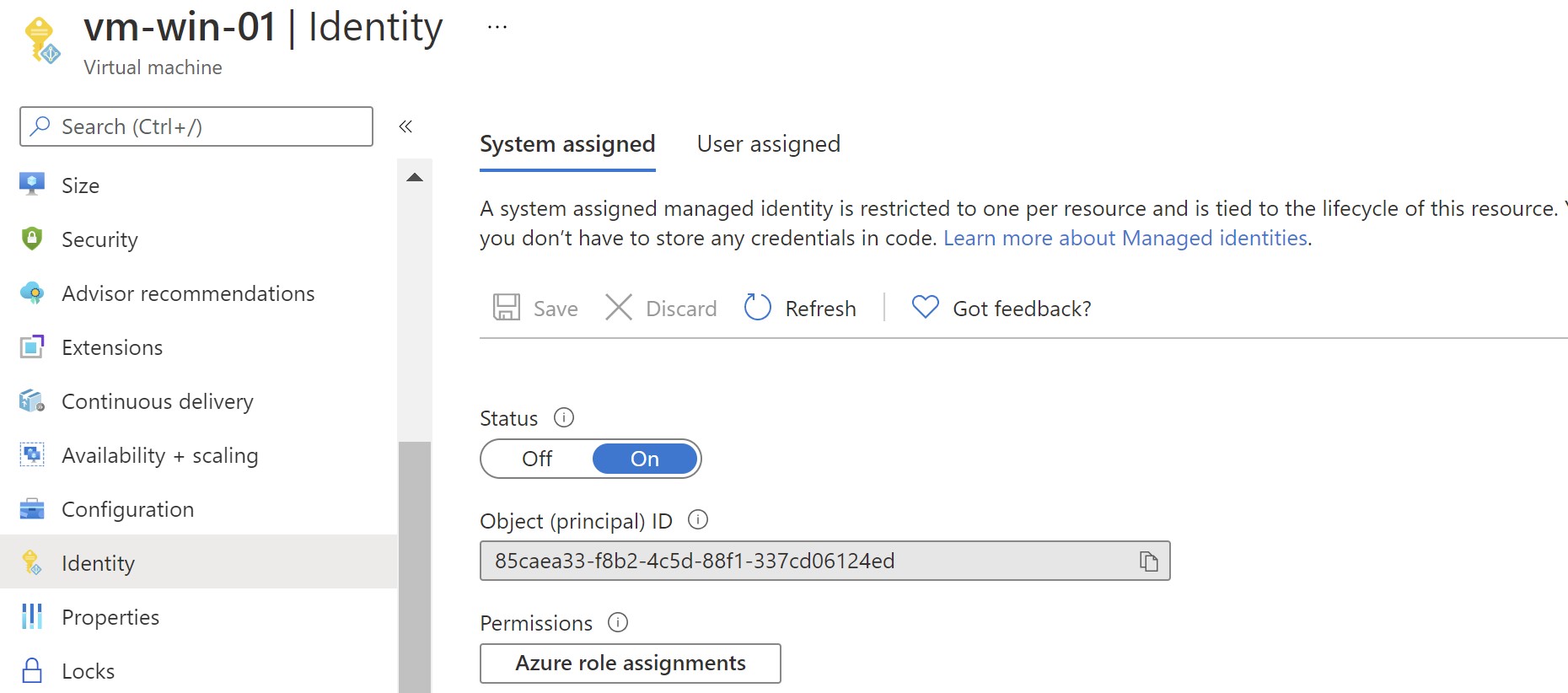
Task: Open Advisor recommendations menu item
Action: tap(199, 293)
